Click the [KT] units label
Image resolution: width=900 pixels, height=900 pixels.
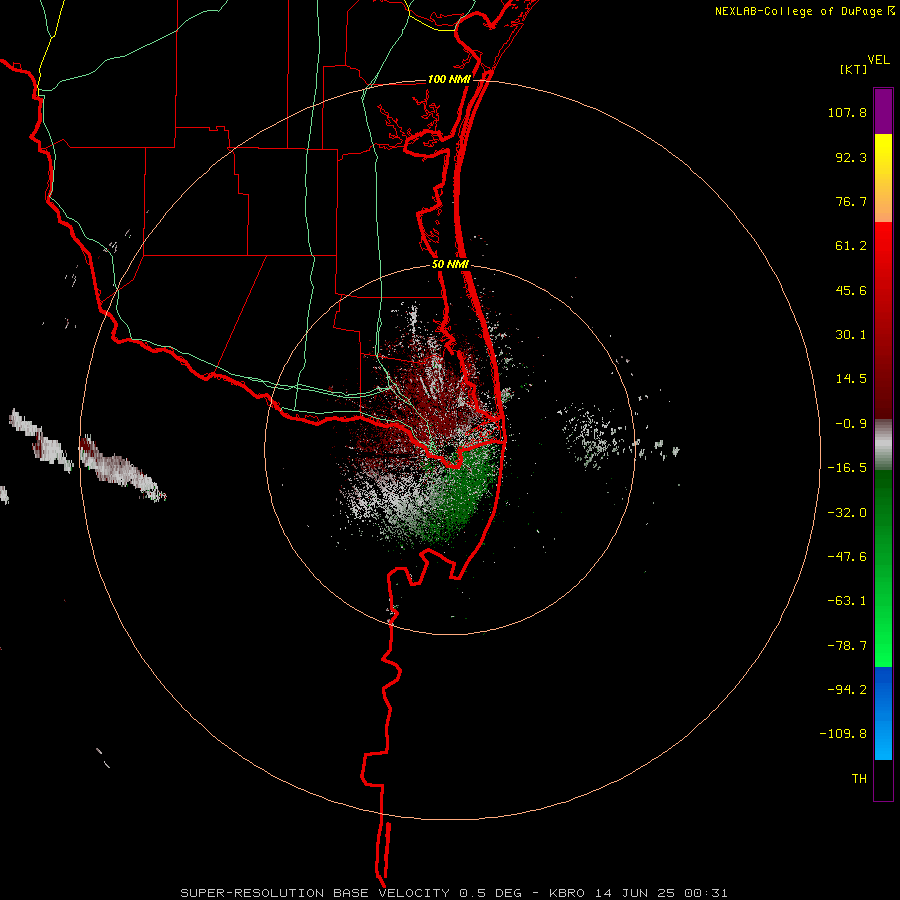(x=854, y=69)
